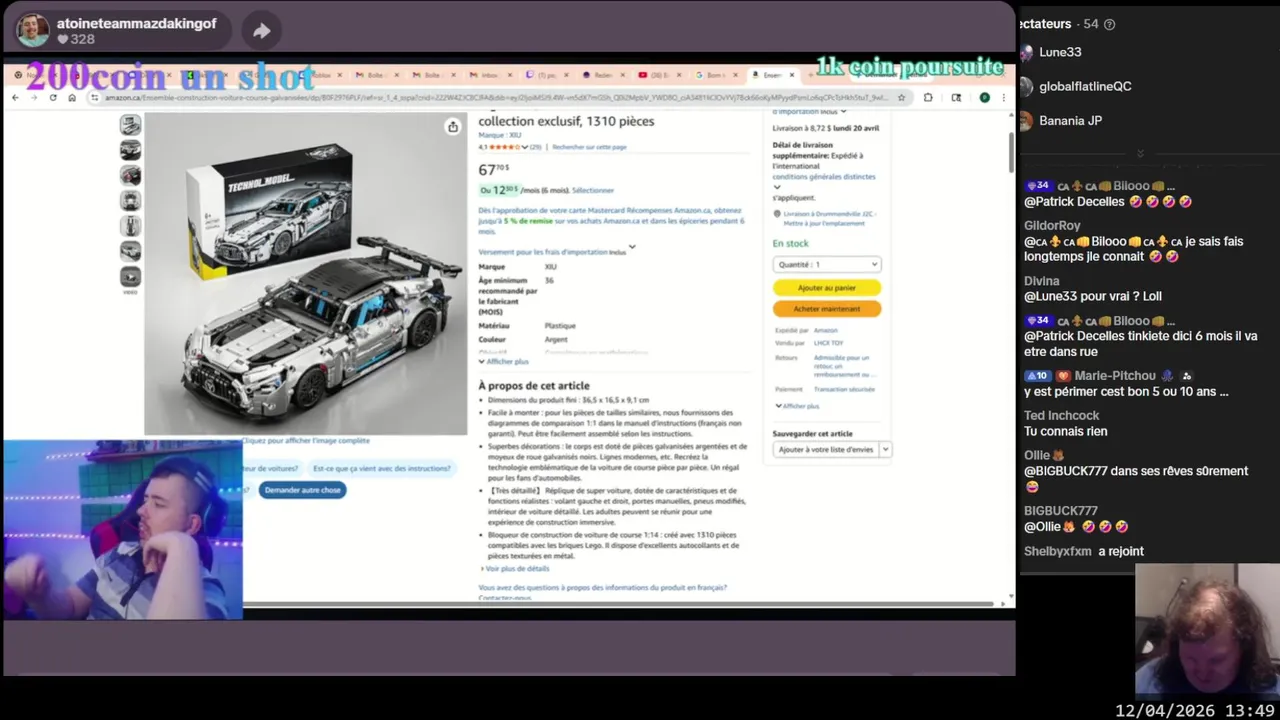Click Livraison à Drummondville location link

pos(829,217)
